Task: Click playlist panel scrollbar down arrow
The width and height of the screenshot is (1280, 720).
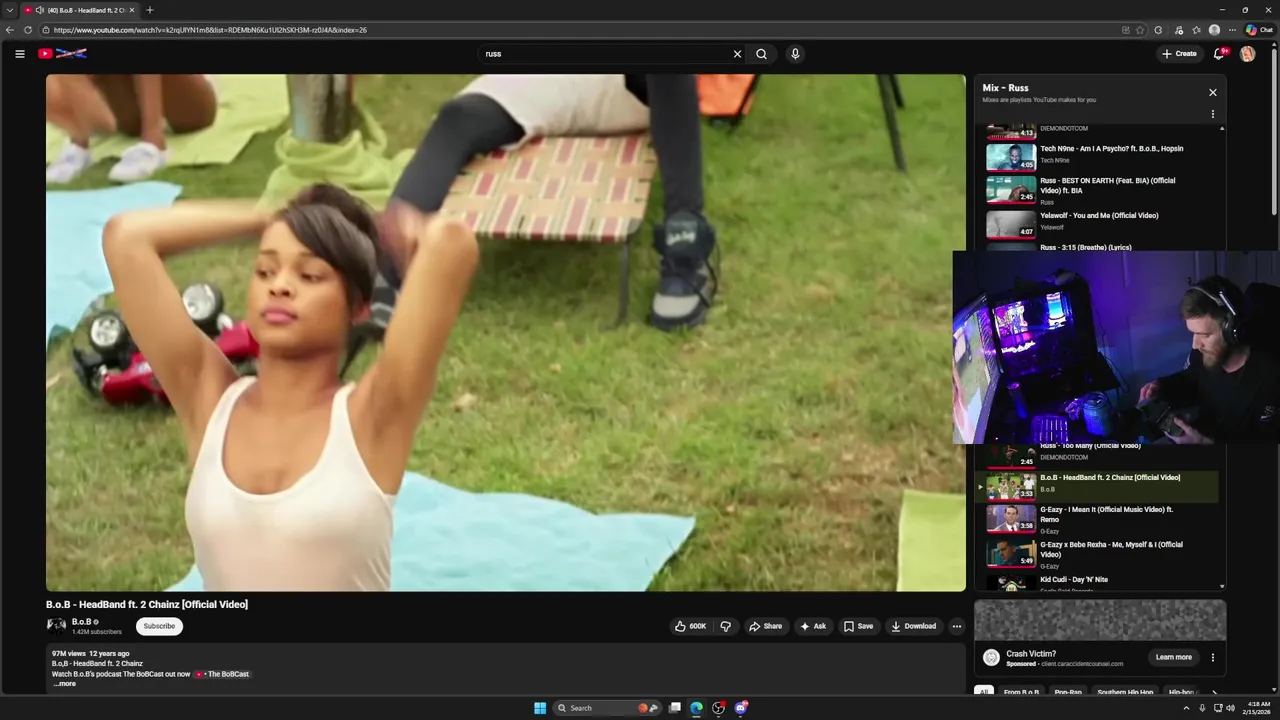Action: click(x=1222, y=587)
